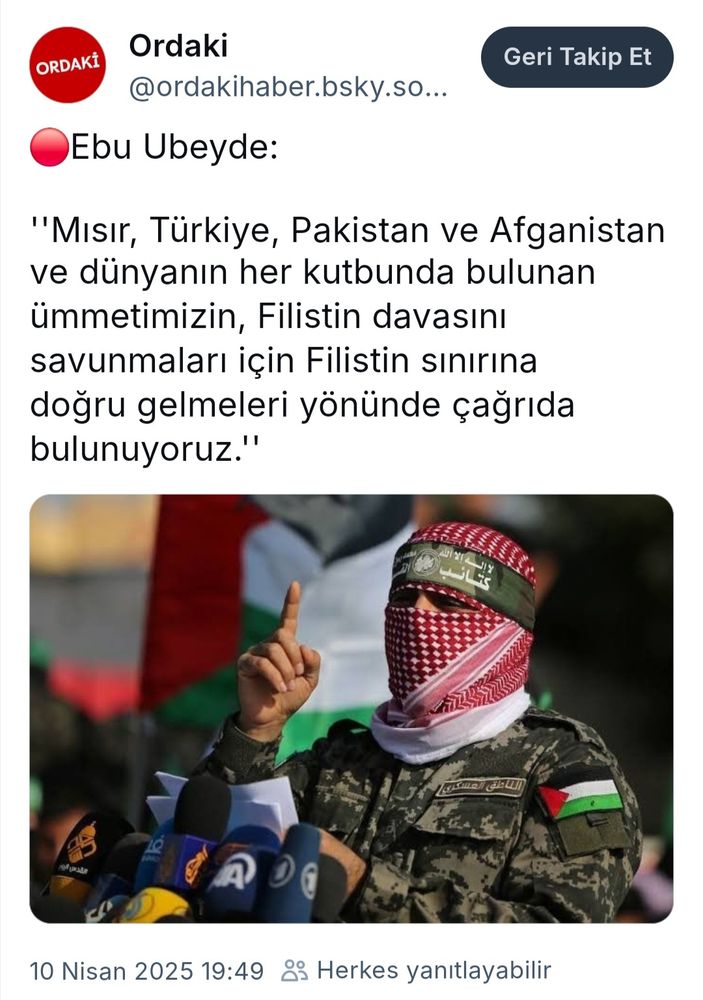Select the 'Ebu Ubeyde:' heading text

click(174, 148)
